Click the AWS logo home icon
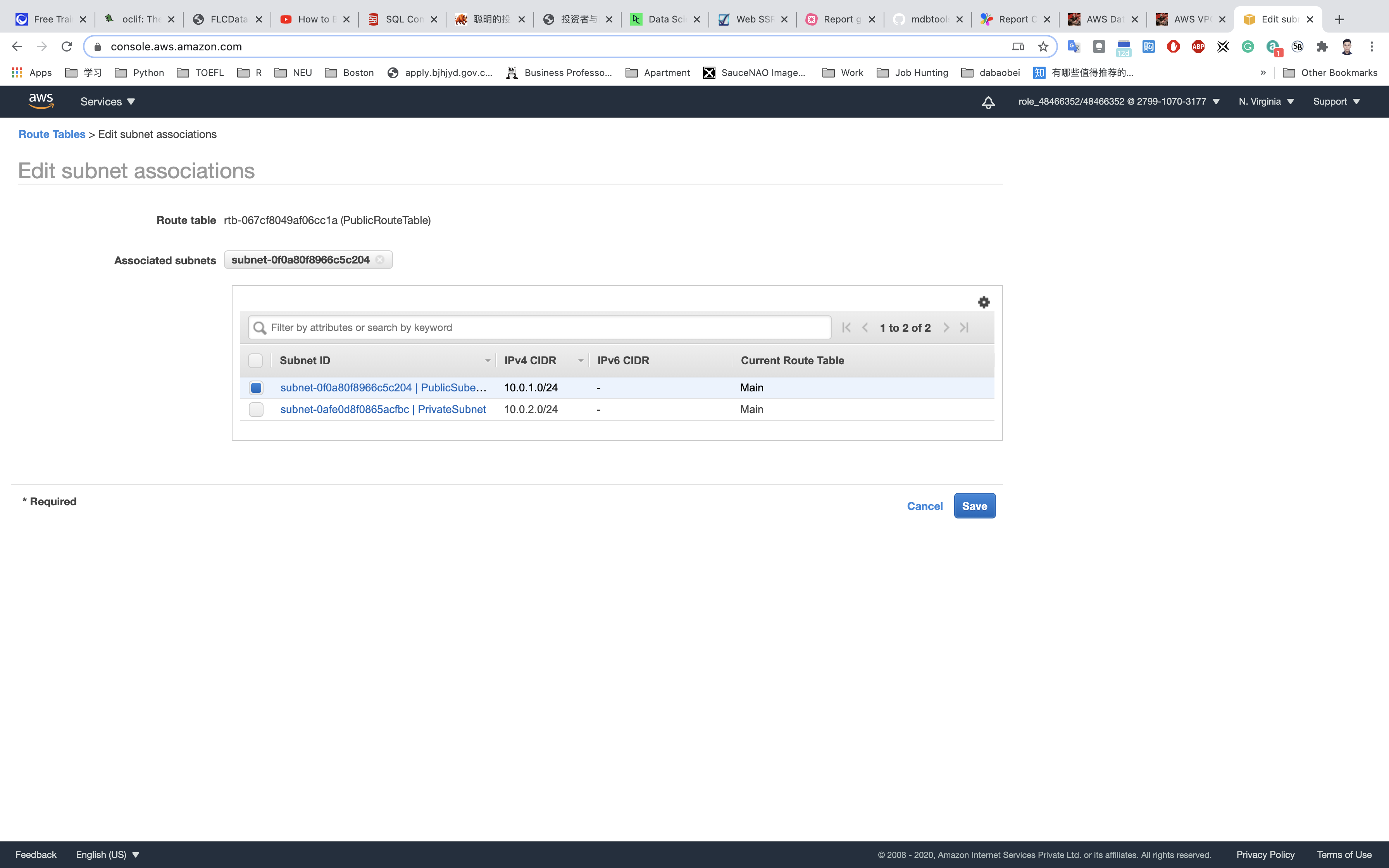1389x868 pixels. point(41,101)
